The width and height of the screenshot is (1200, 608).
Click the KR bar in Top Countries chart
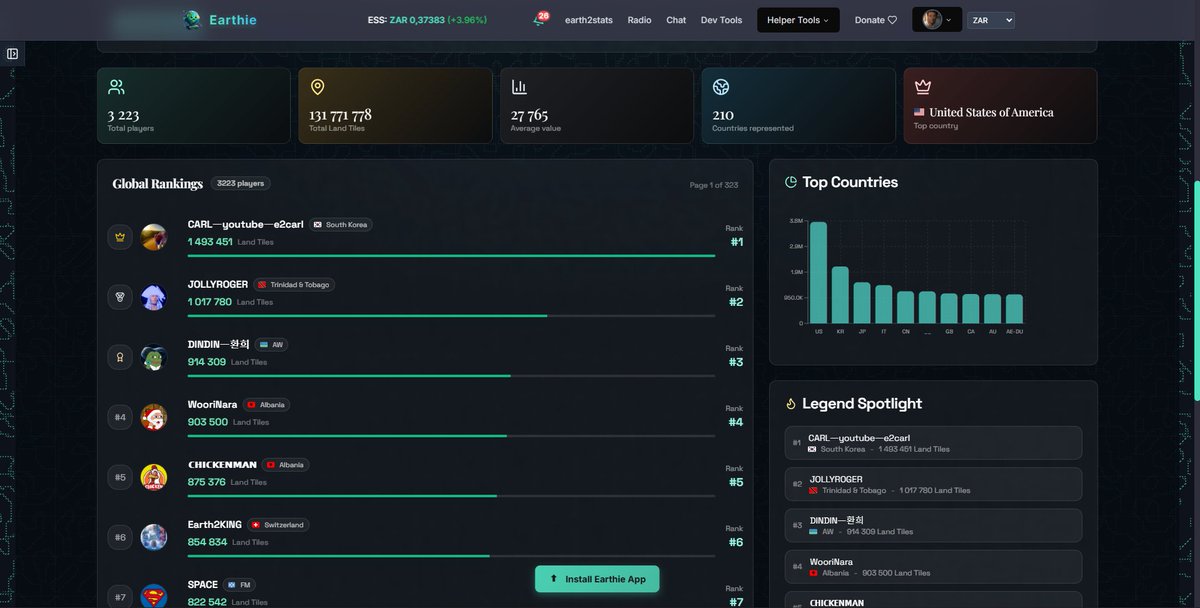pyautogui.click(x=840, y=295)
